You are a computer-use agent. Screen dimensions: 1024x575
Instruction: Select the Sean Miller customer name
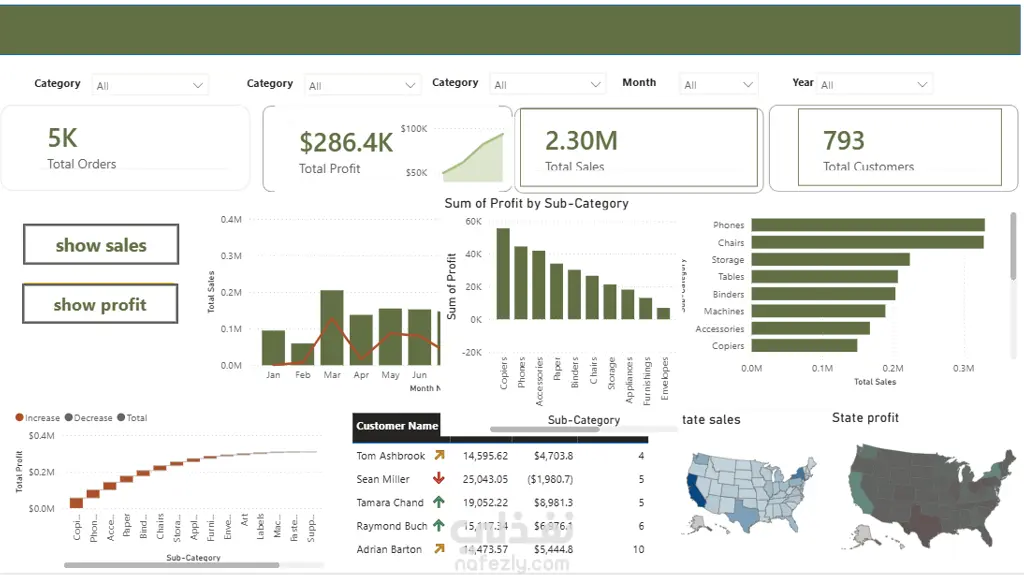[x=383, y=479]
